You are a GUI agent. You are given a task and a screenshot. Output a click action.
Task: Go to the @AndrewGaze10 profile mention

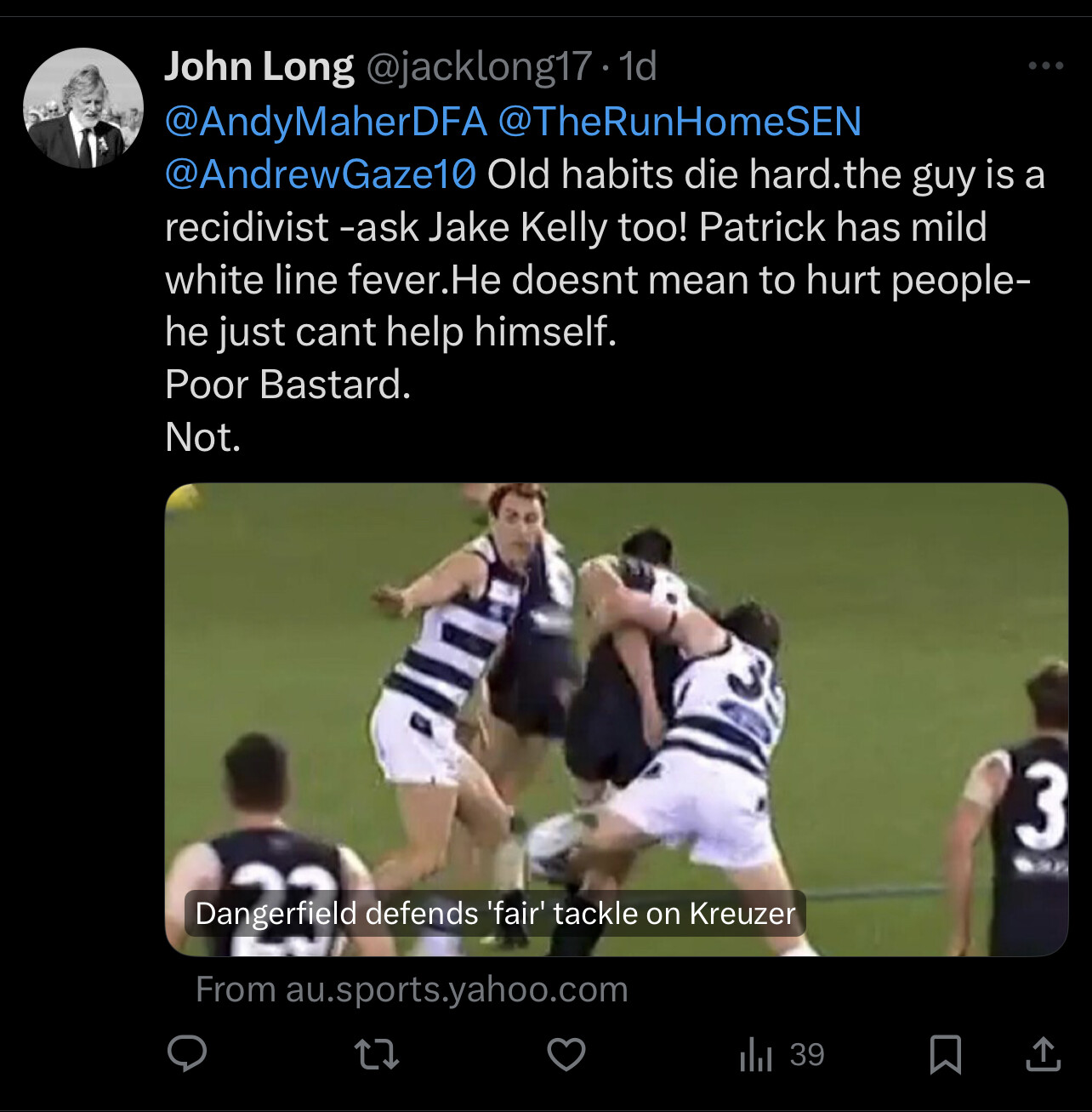pos(321,174)
